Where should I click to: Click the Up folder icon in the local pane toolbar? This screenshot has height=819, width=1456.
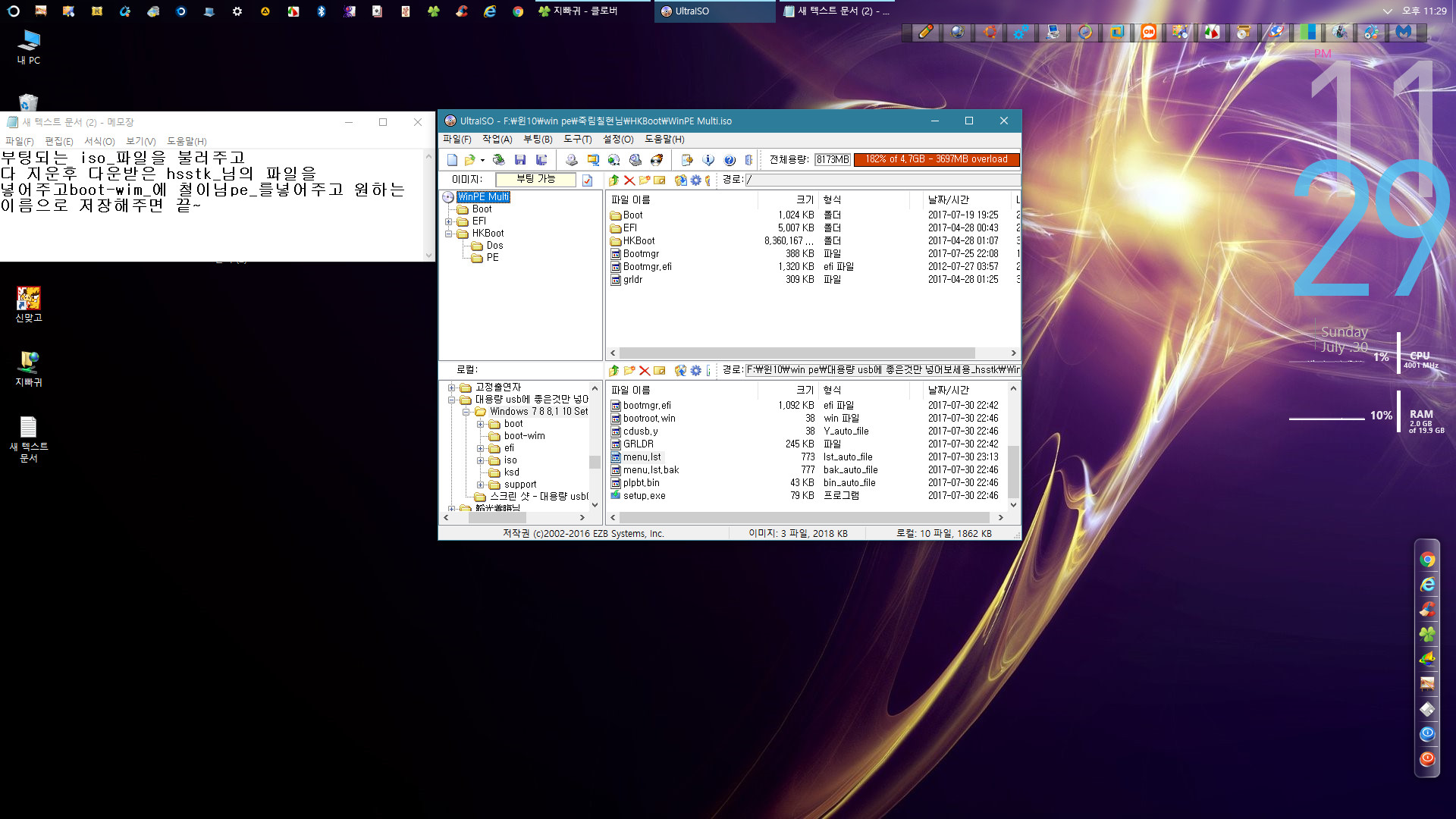[x=613, y=370]
